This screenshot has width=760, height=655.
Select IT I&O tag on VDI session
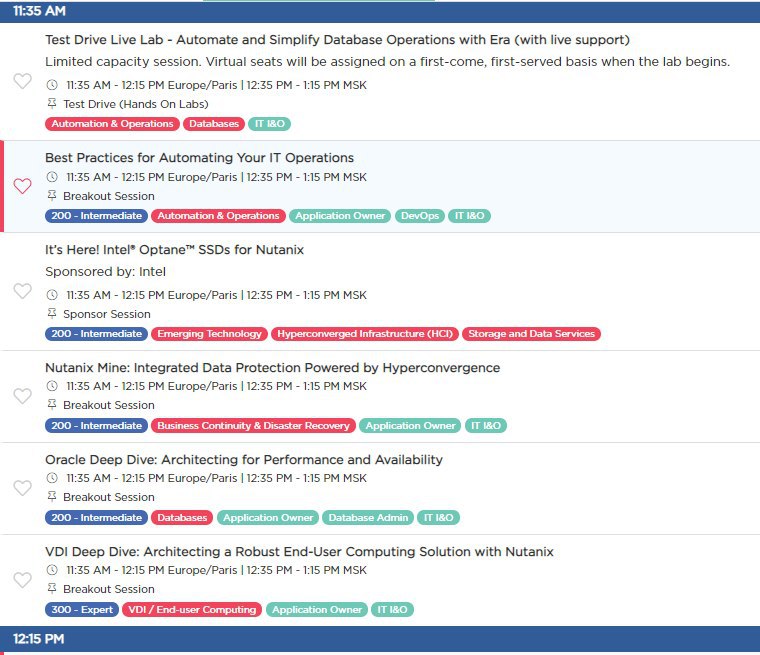pos(393,609)
